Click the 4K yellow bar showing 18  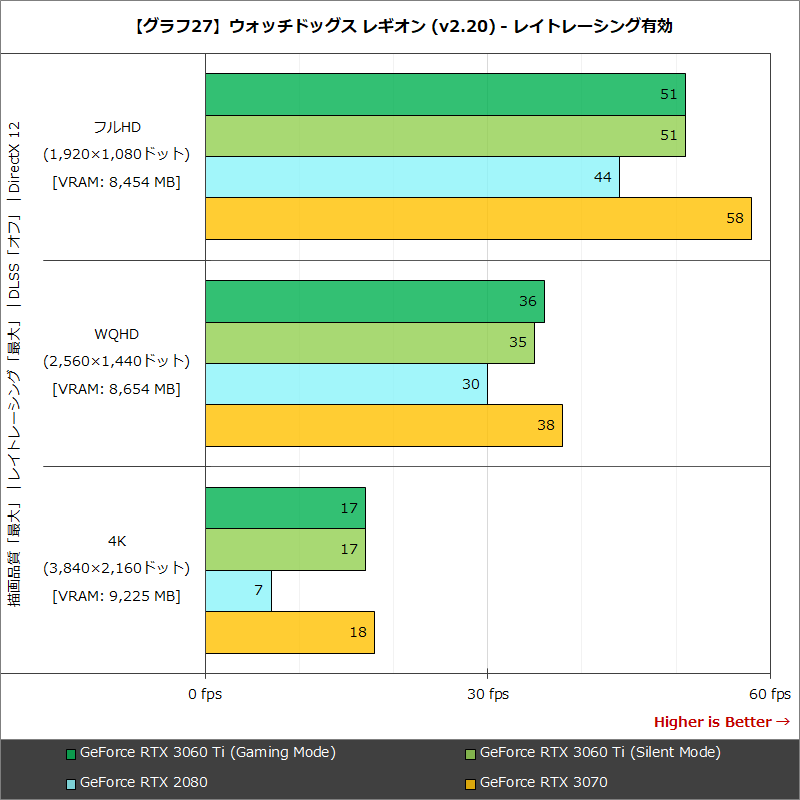coord(290,632)
